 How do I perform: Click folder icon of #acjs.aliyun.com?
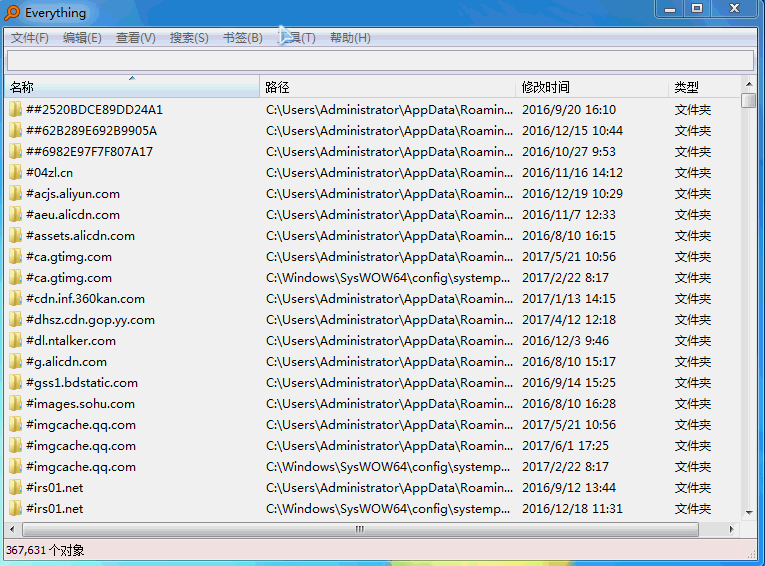(16, 193)
